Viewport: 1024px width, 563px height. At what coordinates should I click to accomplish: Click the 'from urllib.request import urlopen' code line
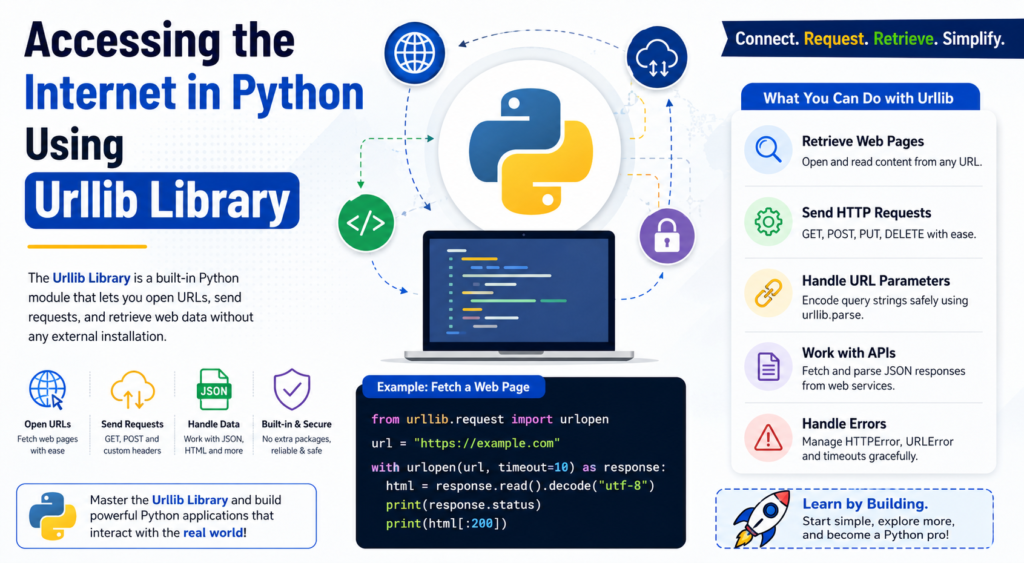(490, 419)
